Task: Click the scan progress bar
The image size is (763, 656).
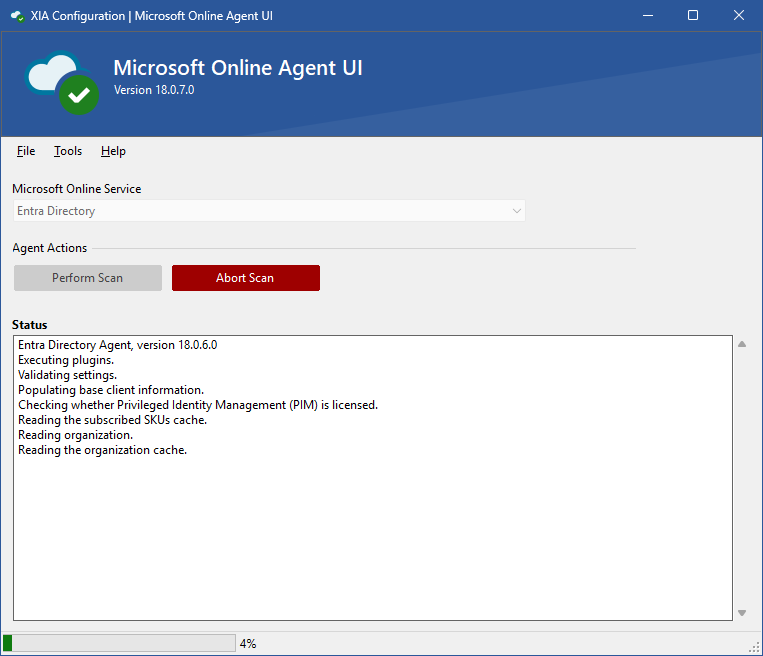Action: 119,643
